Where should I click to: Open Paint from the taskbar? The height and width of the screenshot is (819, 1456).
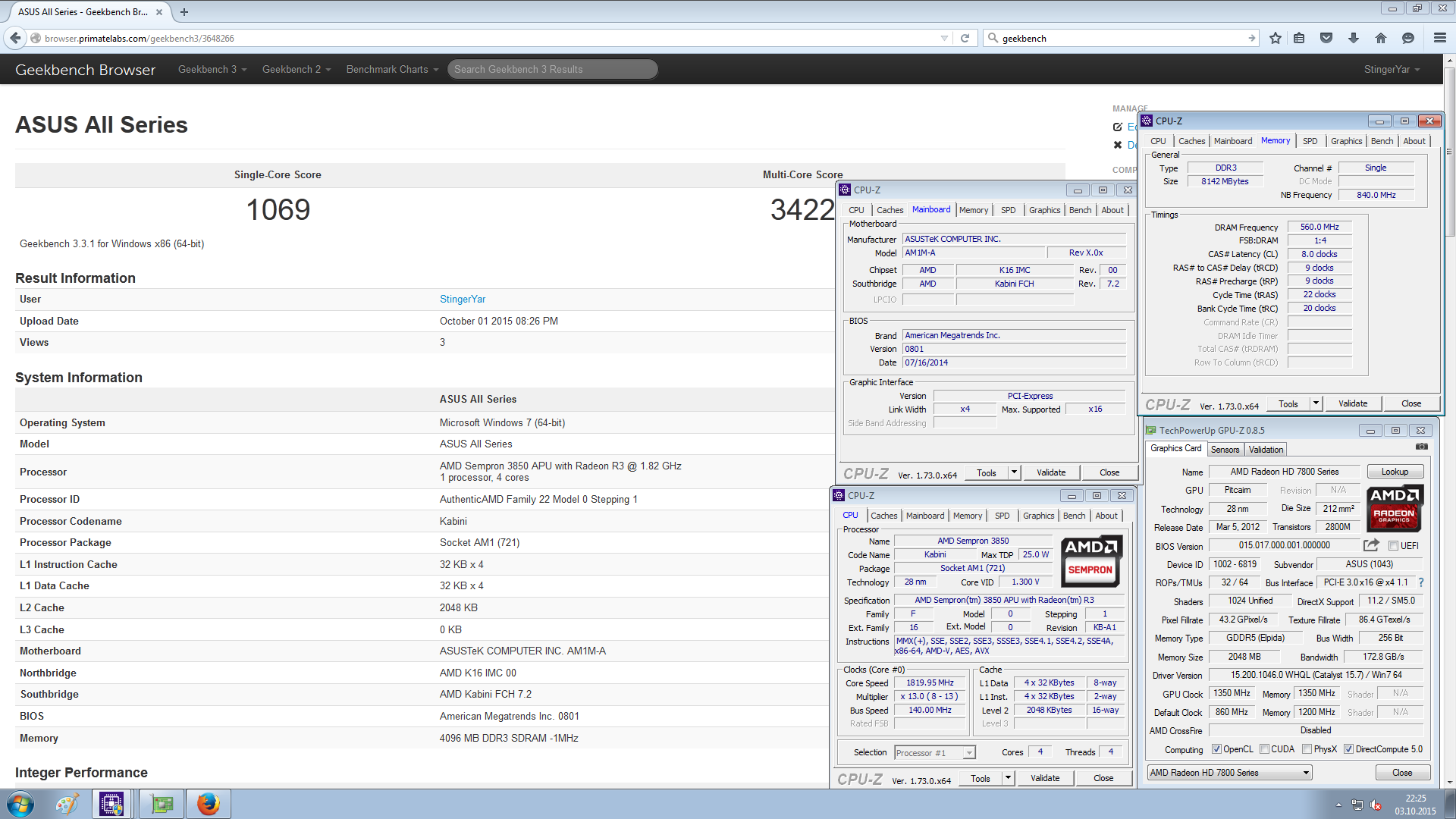pos(66,804)
